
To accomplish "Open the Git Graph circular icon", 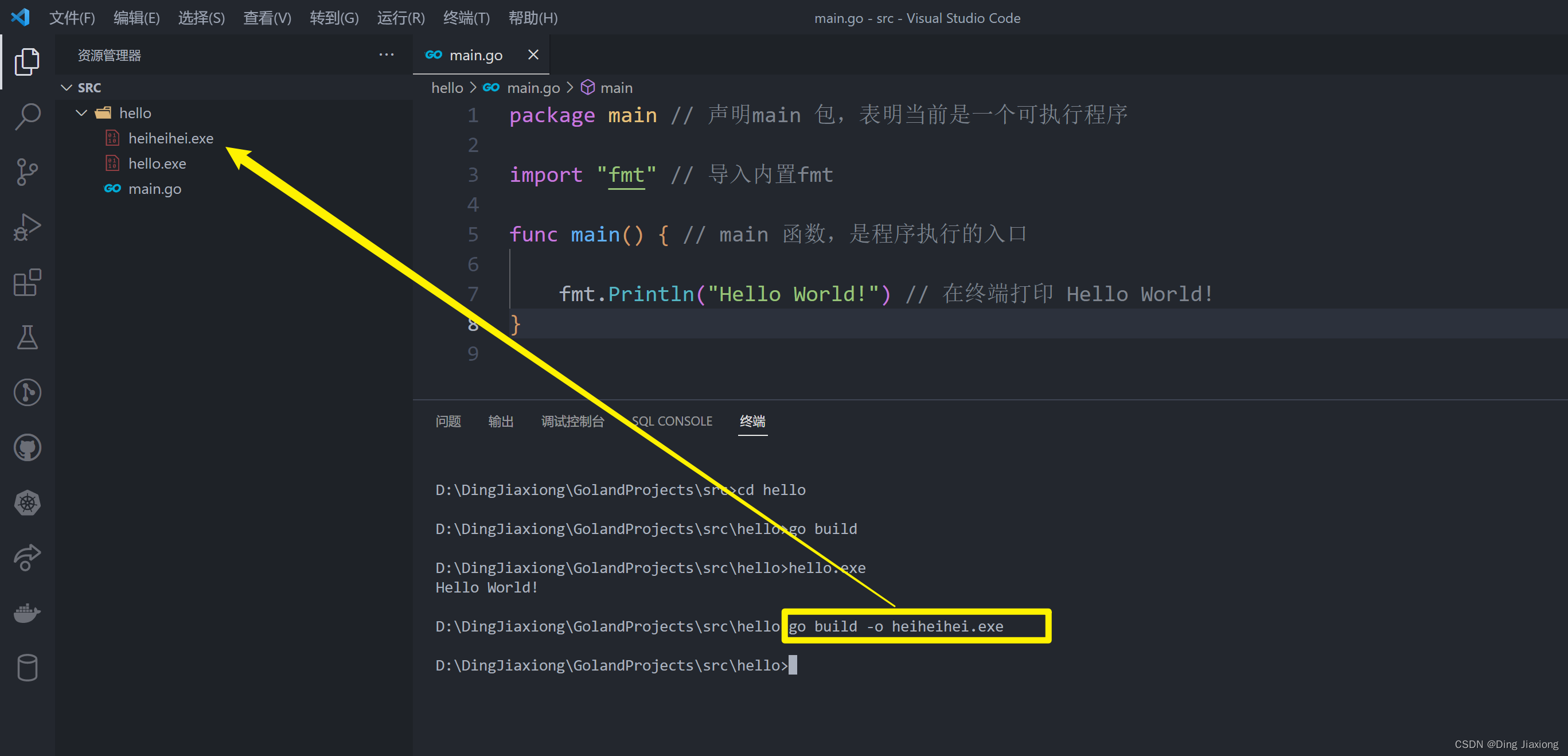I will (x=27, y=392).
